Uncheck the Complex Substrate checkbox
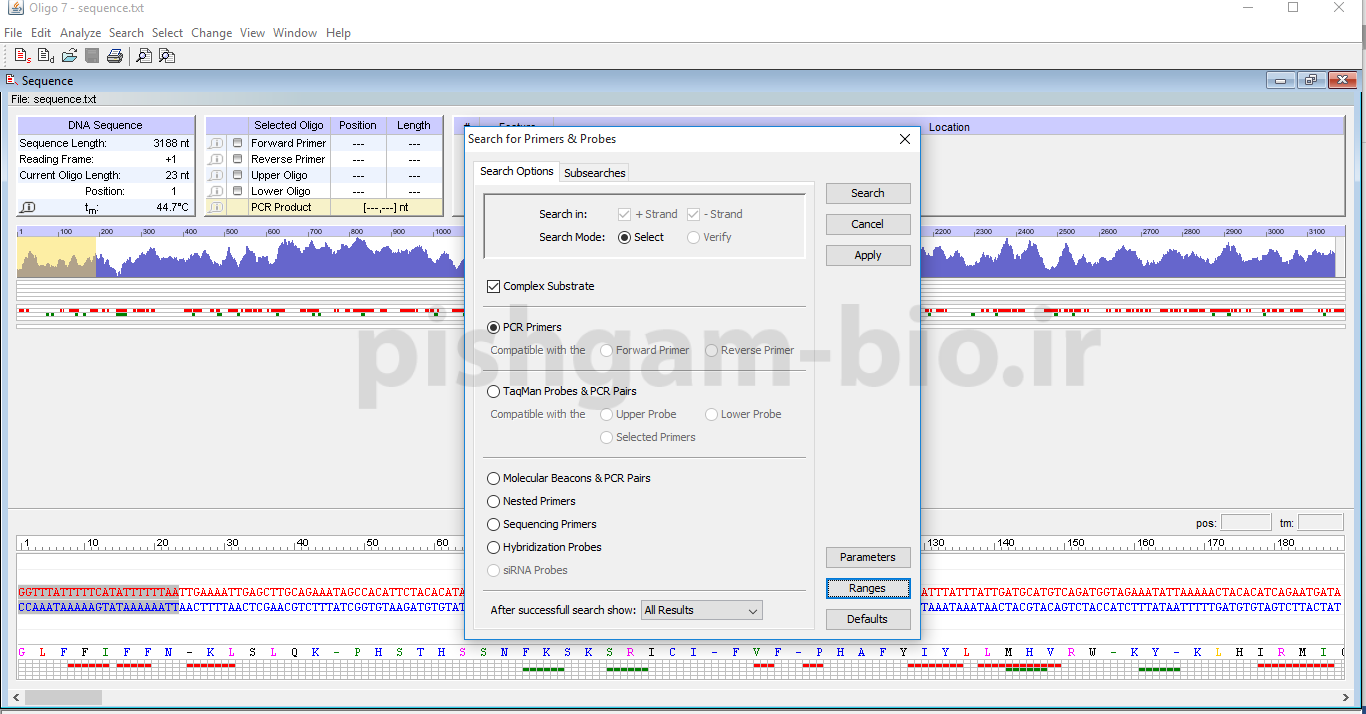The width and height of the screenshot is (1366, 714). (493, 286)
